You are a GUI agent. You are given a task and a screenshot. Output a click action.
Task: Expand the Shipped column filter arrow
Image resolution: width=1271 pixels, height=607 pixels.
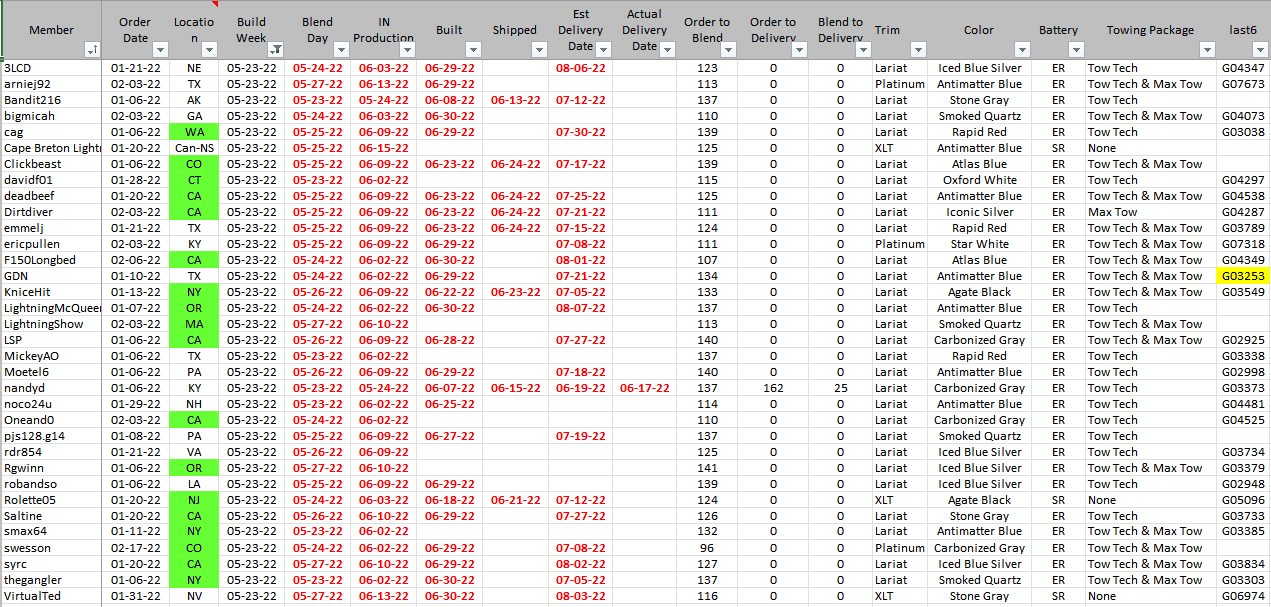click(x=540, y=49)
